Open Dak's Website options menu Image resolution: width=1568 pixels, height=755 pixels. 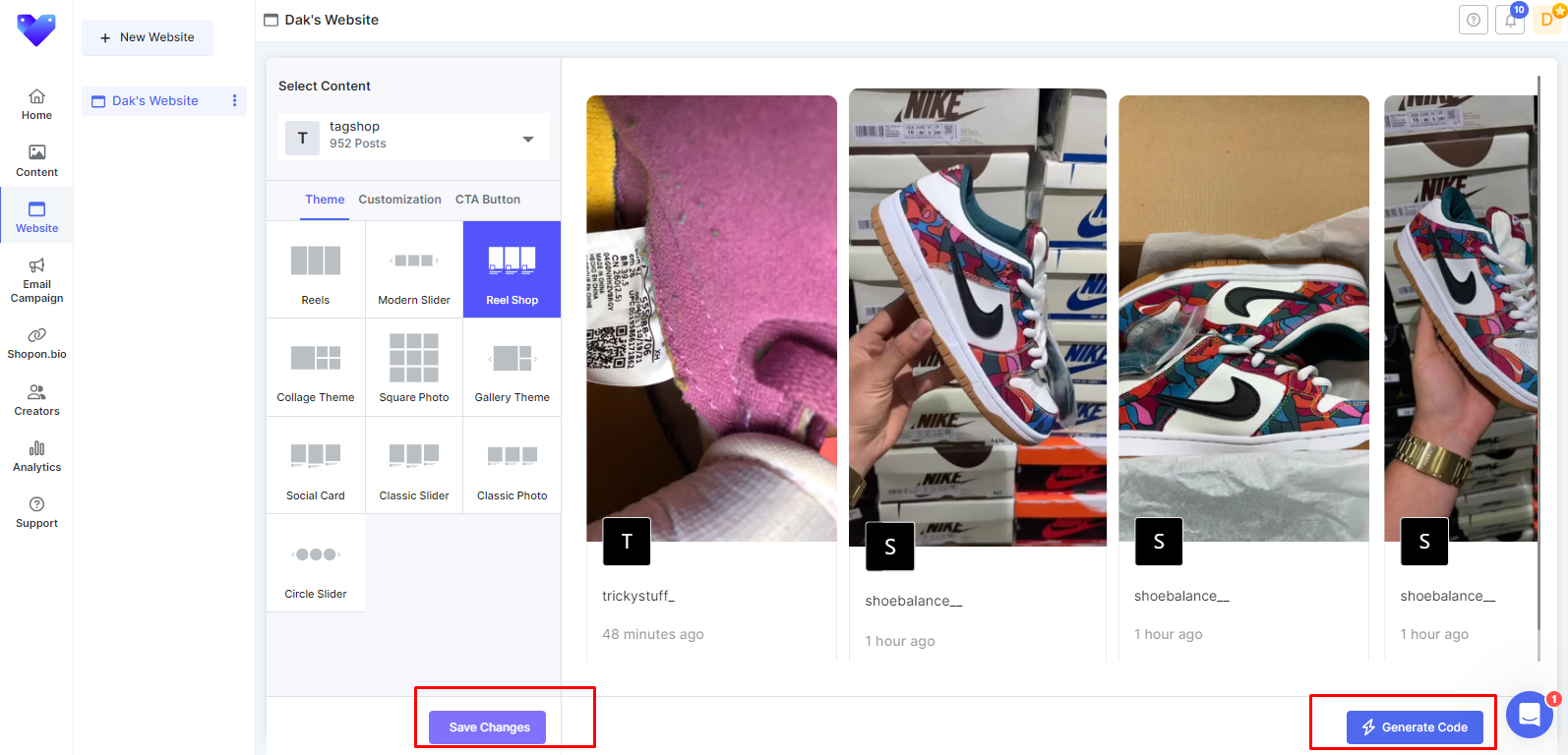(234, 100)
